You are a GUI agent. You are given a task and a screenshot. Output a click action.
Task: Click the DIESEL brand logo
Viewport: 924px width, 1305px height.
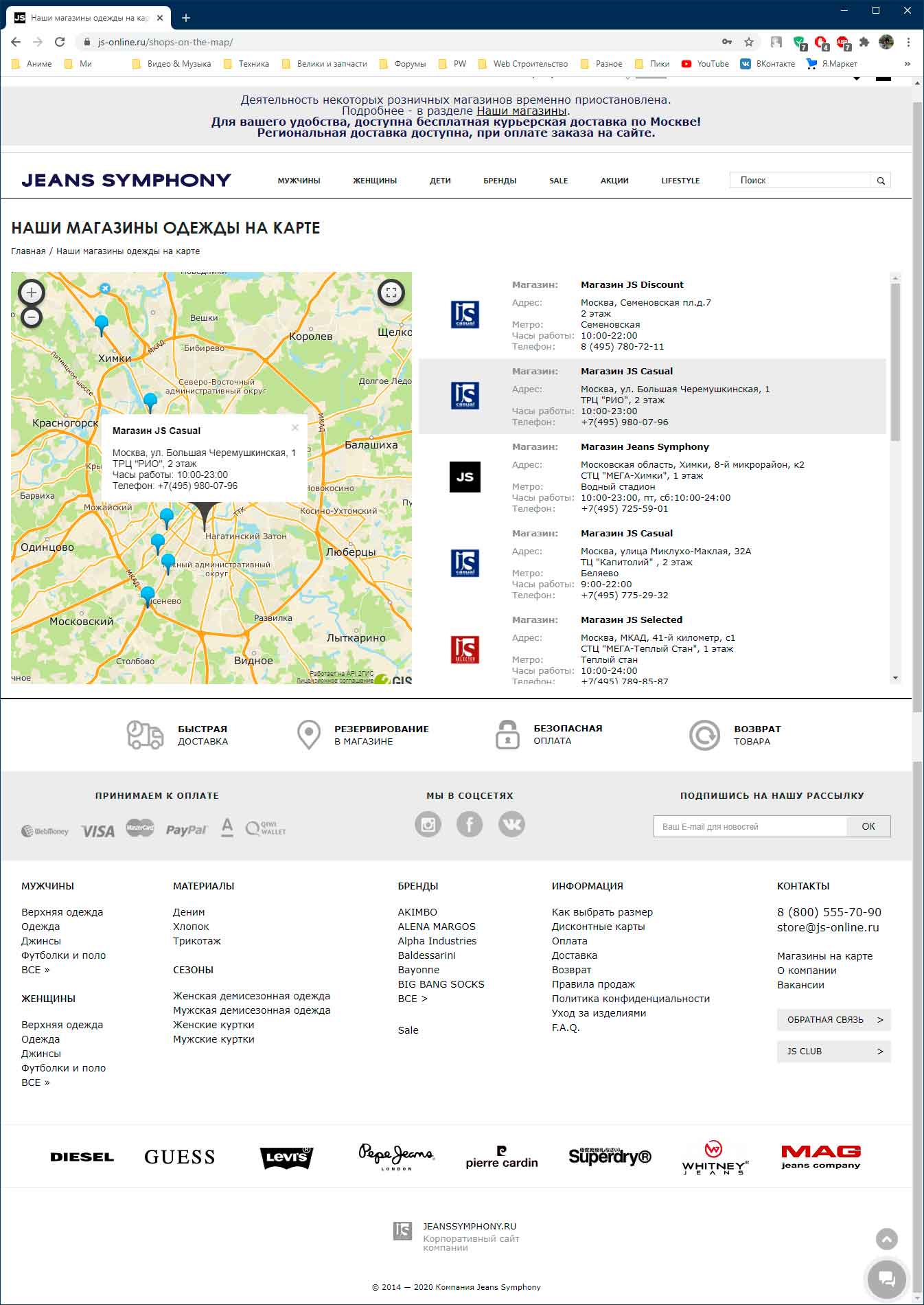[x=82, y=1157]
